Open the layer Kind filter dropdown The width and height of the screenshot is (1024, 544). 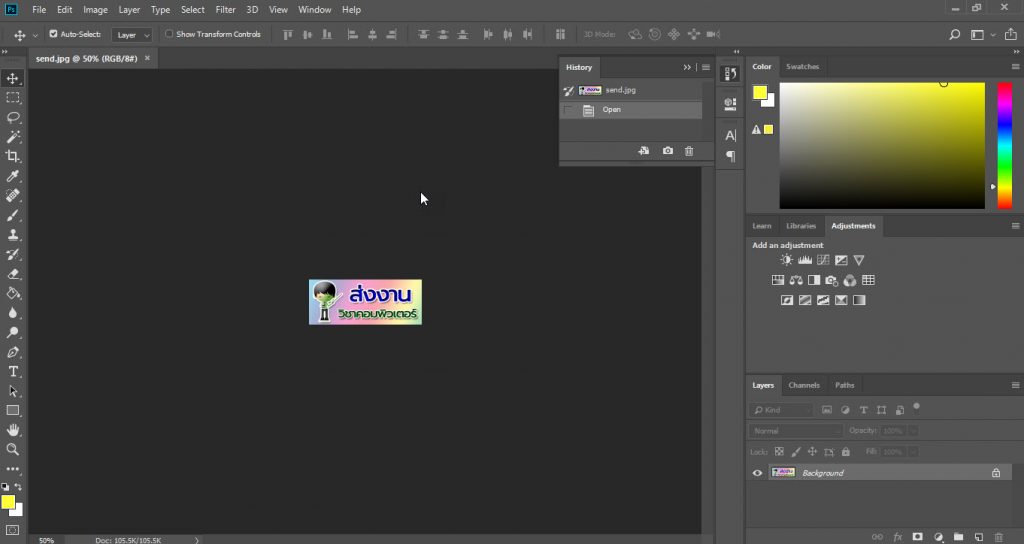click(782, 410)
